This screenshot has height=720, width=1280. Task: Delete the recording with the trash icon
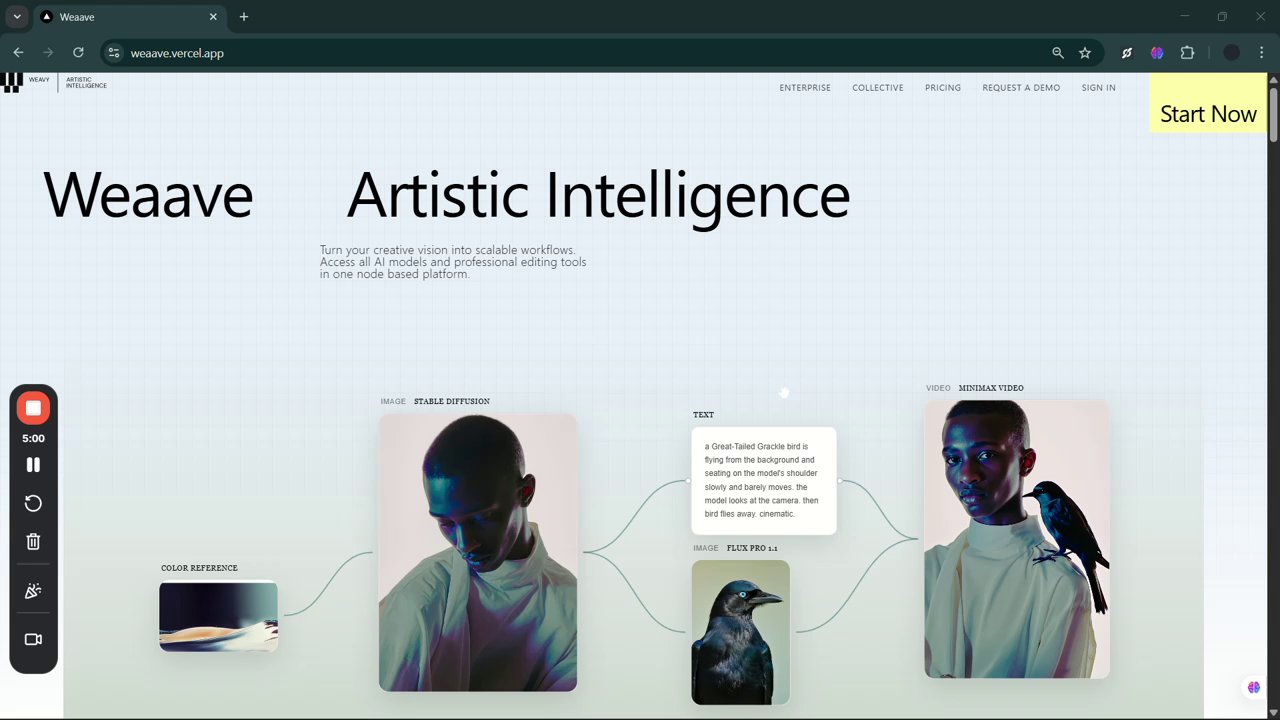coord(33,541)
